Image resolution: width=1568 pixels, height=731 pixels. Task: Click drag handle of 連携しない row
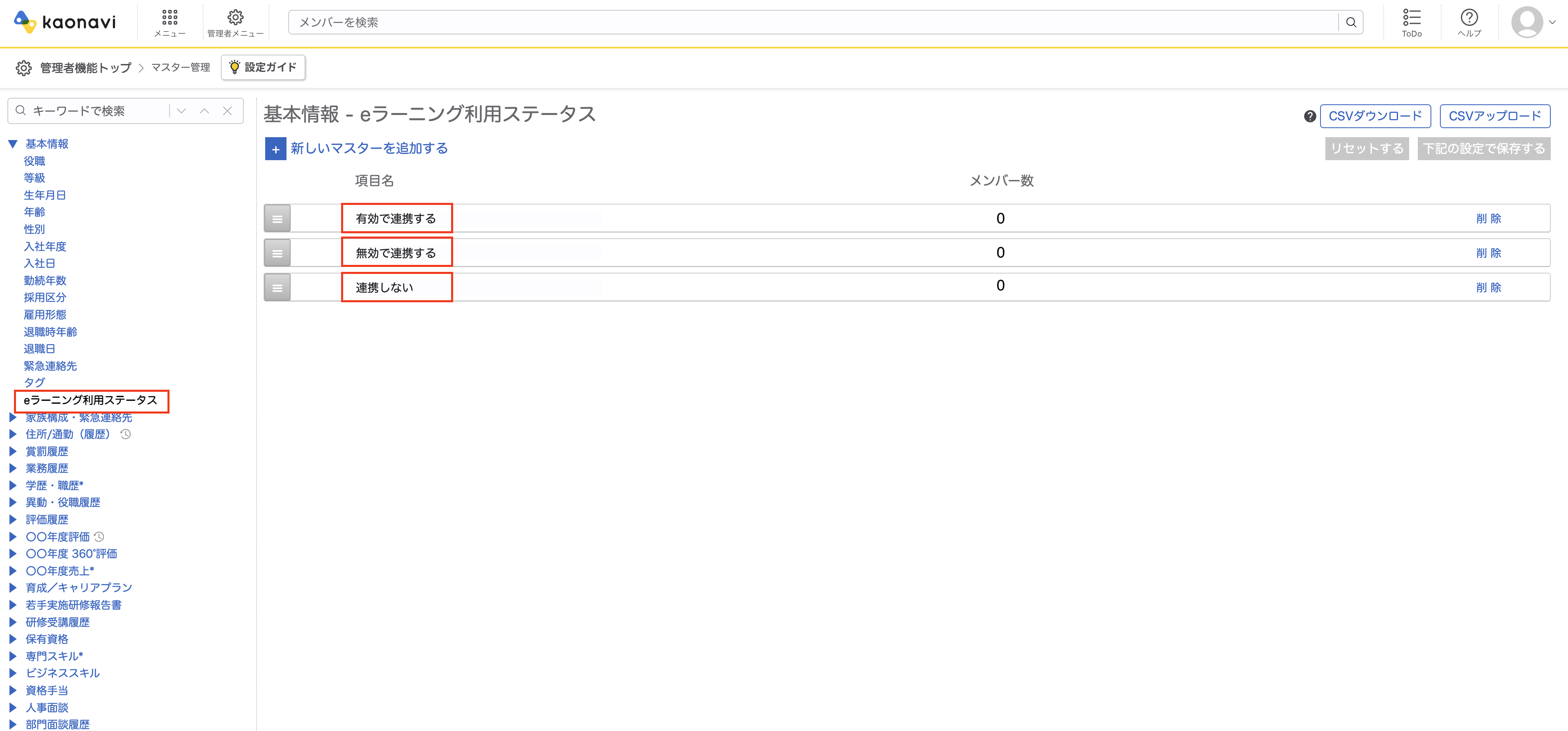pyautogui.click(x=277, y=287)
